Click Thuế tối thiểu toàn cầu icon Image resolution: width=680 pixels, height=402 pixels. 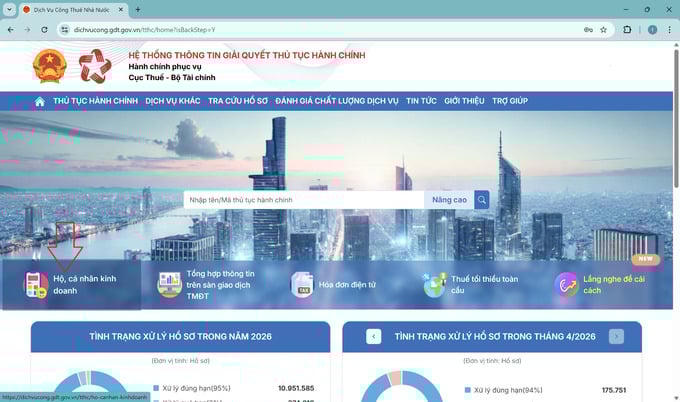[x=434, y=285]
